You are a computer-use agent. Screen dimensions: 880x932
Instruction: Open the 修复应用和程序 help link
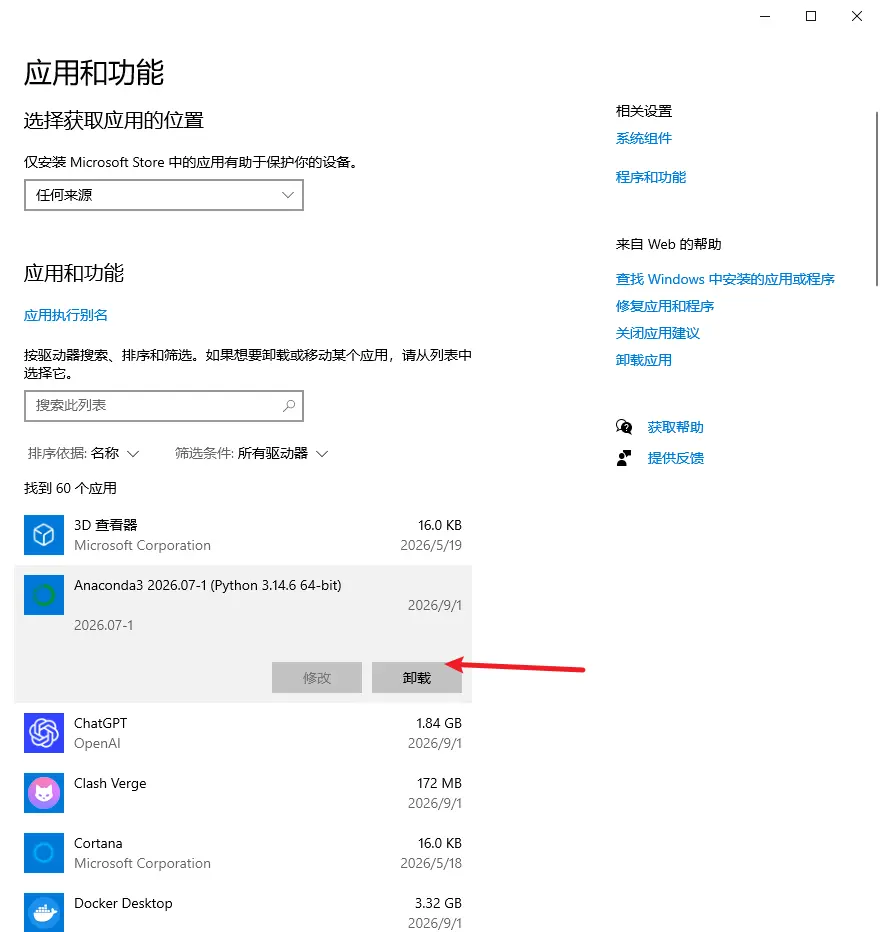click(x=664, y=306)
